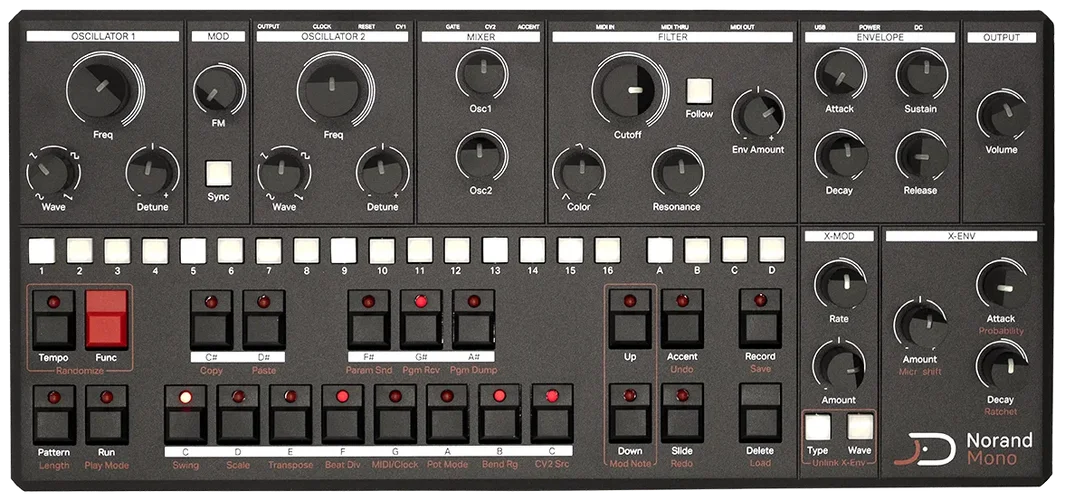
Task: Toggle the filter Follow button
Action: coord(699,91)
